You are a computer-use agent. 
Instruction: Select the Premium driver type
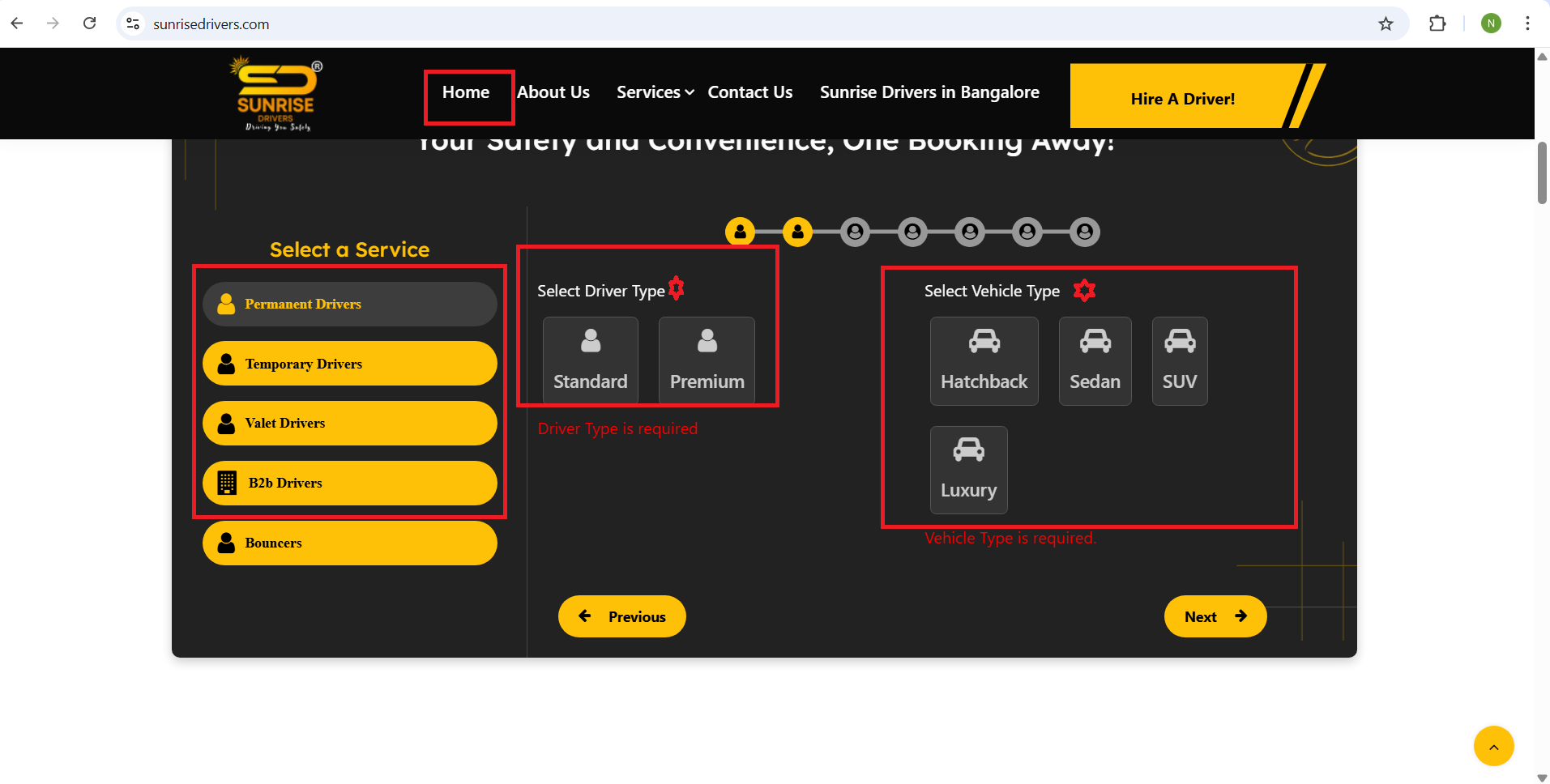[707, 360]
